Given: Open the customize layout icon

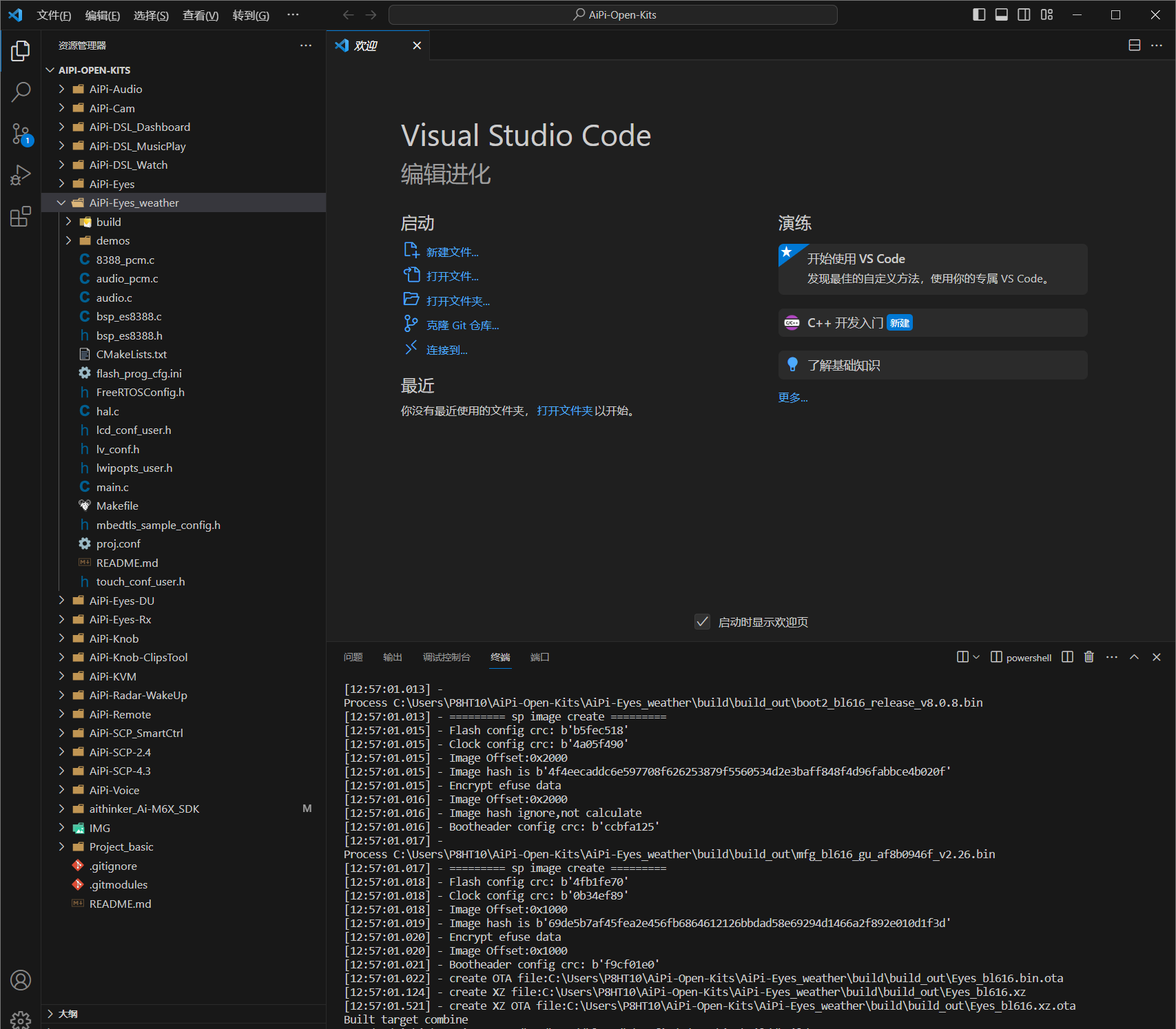Looking at the screenshot, I should pyautogui.click(x=1047, y=14).
